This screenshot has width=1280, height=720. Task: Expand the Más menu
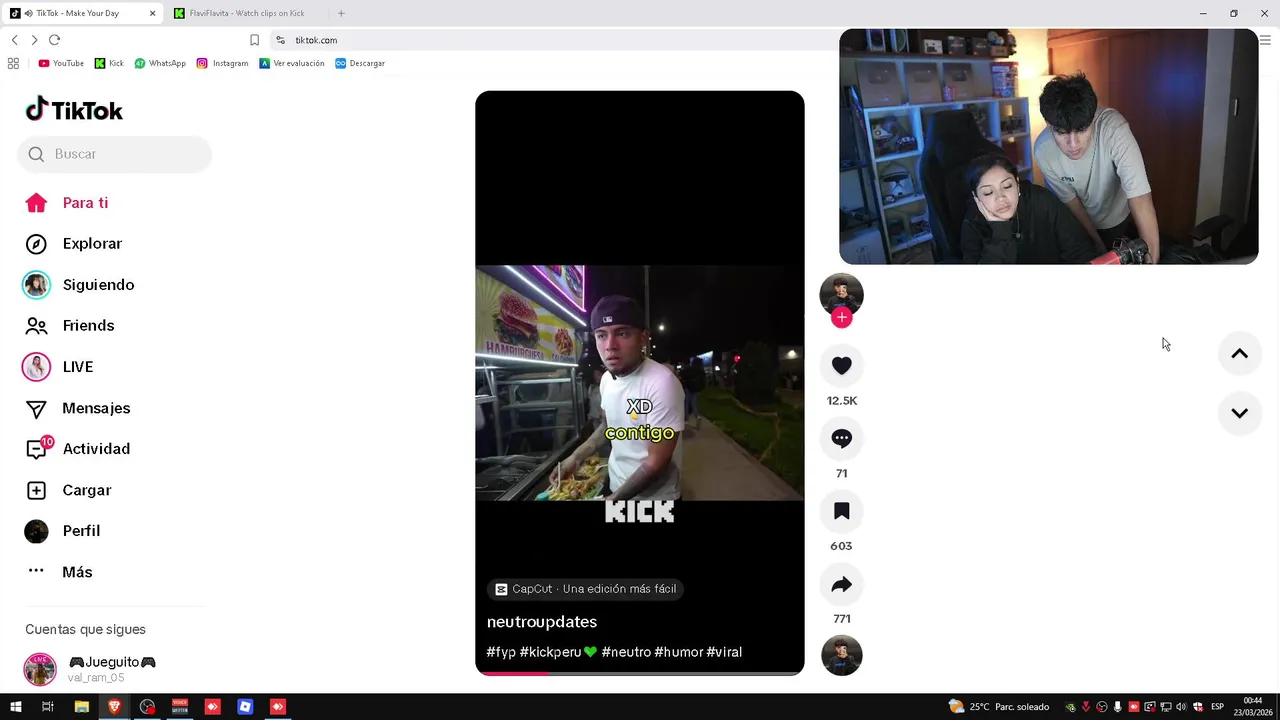[59, 572]
